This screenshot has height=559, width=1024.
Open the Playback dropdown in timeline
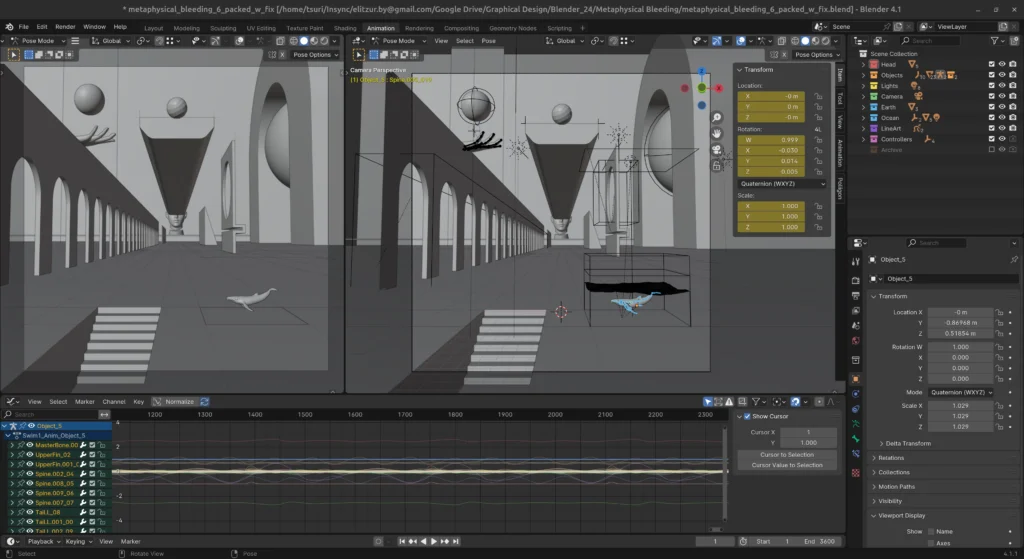click(44, 541)
